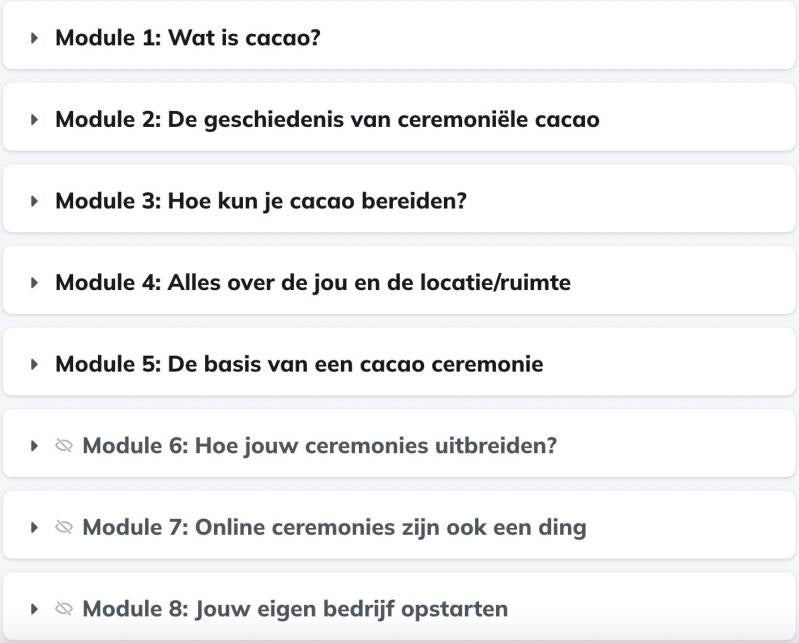The width and height of the screenshot is (799, 643).
Task: Click the Module 8 expand arrow
Action: (x=35, y=608)
